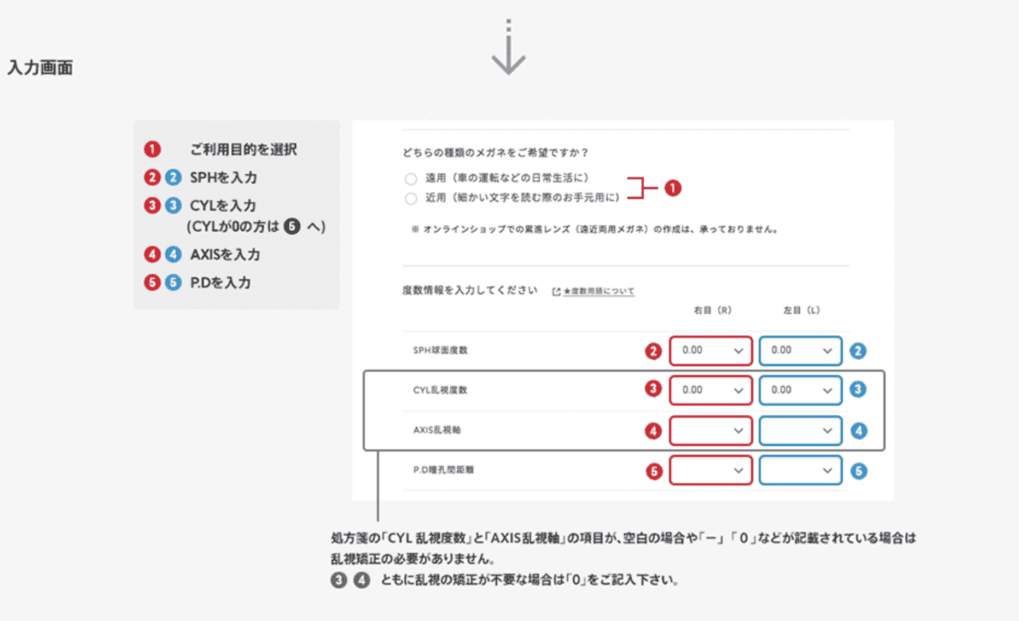Open the left-eye SPH球面度数 dropdown
The height and width of the screenshot is (621, 1024).
[x=800, y=351]
